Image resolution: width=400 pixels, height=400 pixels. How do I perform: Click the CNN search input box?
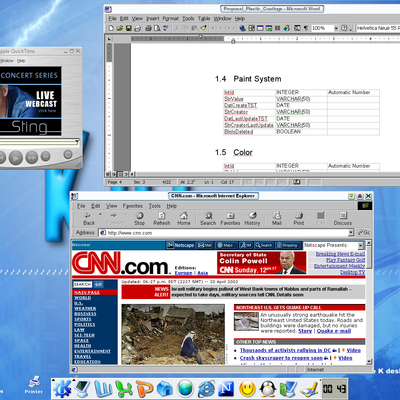tap(82, 284)
